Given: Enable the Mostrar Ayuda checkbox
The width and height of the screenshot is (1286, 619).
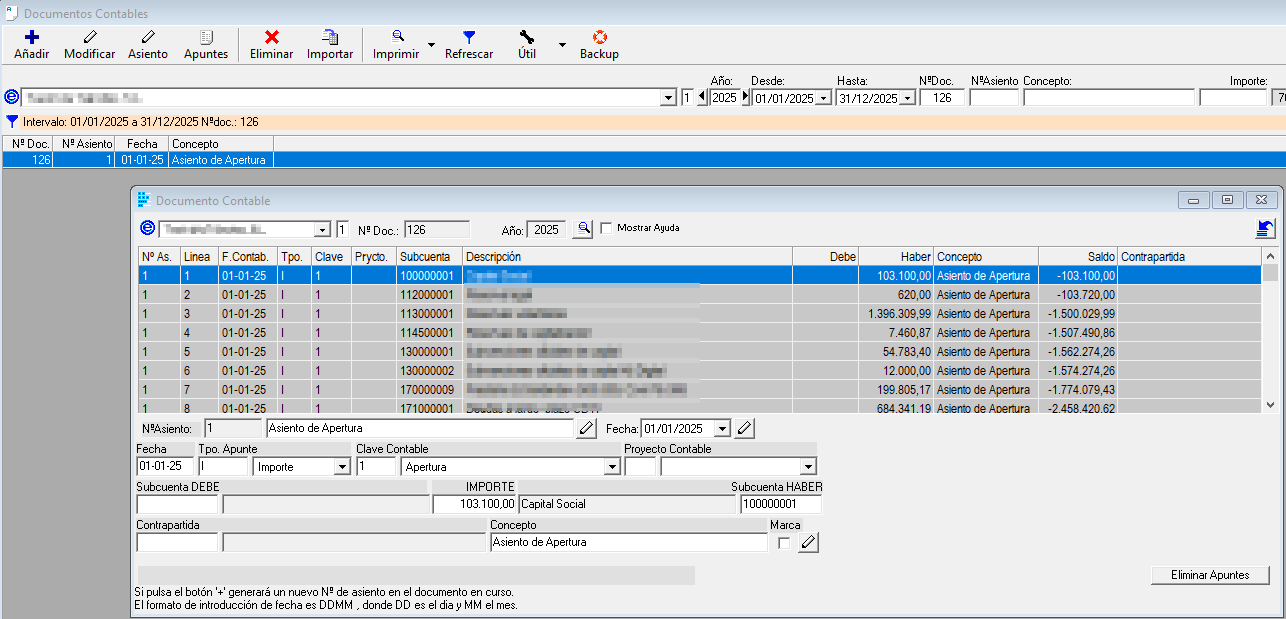Looking at the screenshot, I should point(606,228).
